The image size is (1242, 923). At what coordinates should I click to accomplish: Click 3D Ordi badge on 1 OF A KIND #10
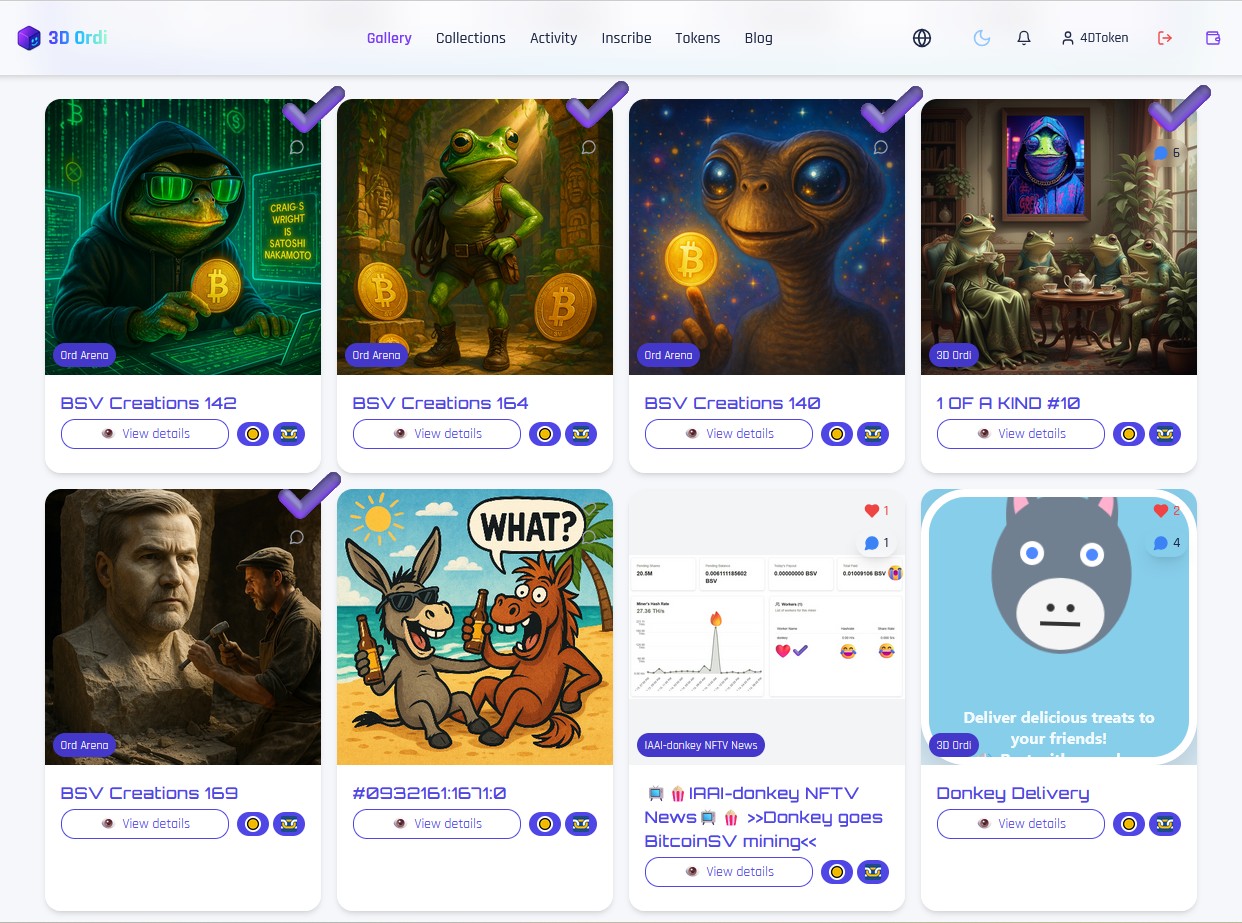[955, 355]
